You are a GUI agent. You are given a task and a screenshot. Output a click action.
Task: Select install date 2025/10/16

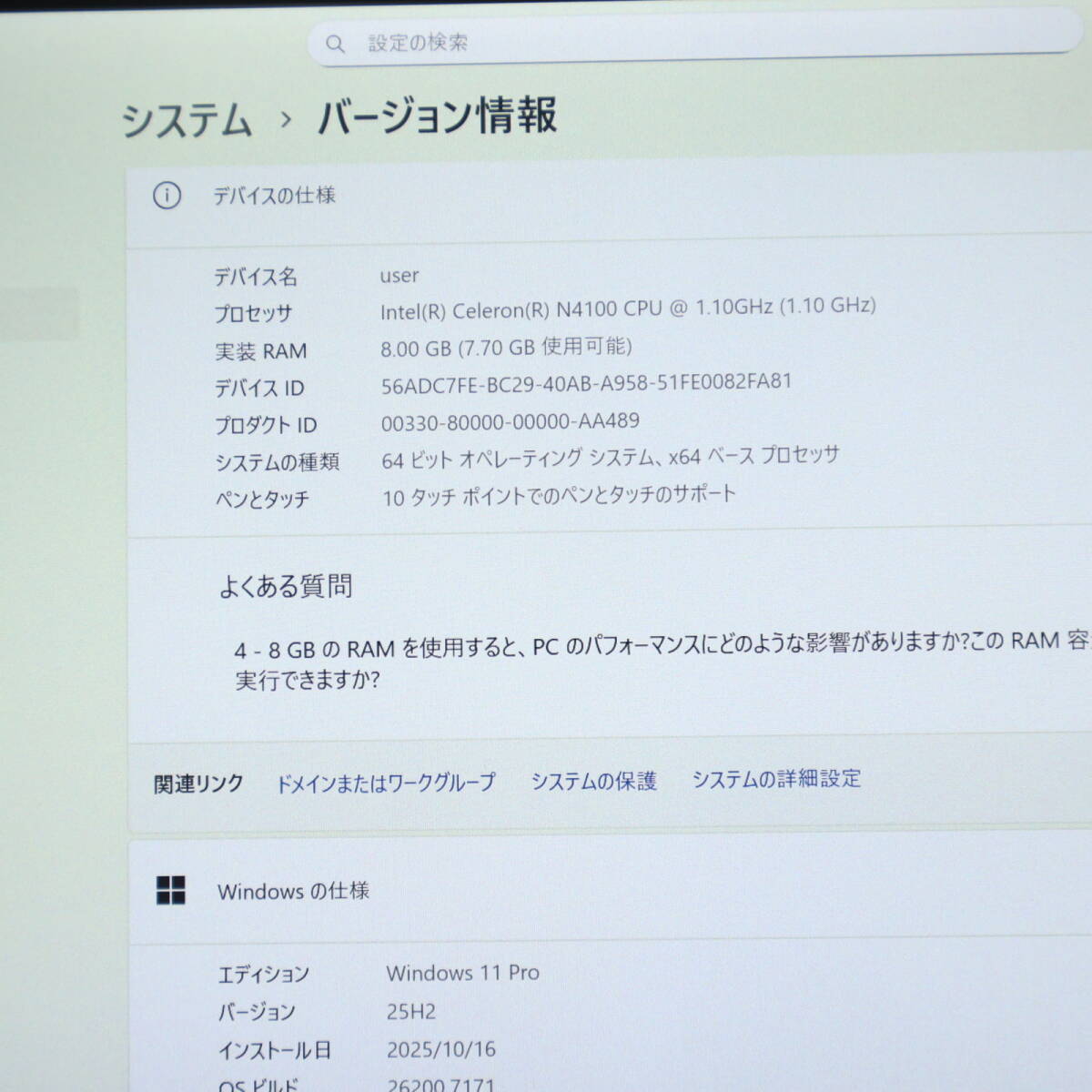coord(441,1049)
